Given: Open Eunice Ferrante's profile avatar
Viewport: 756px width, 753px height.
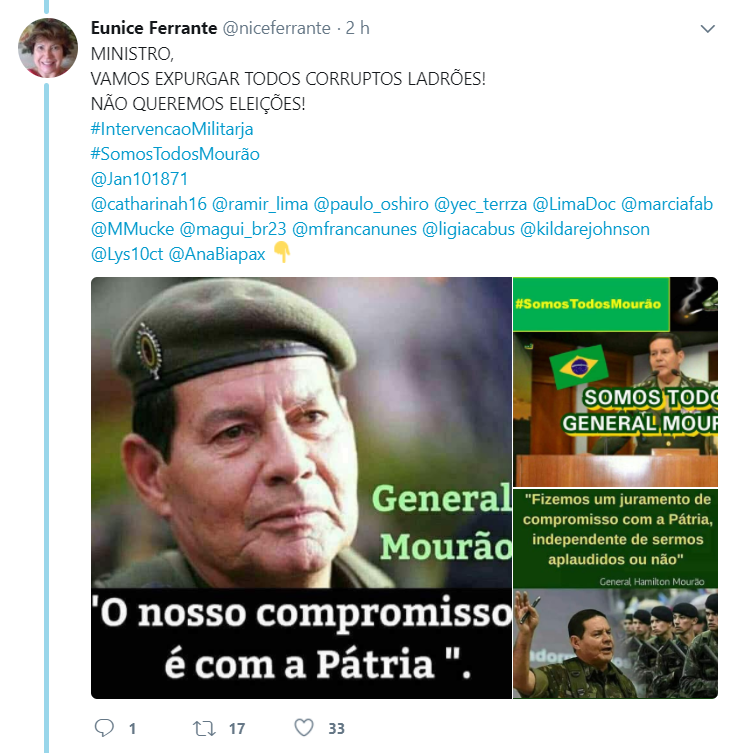Looking at the screenshot, I should click(48, 48).
